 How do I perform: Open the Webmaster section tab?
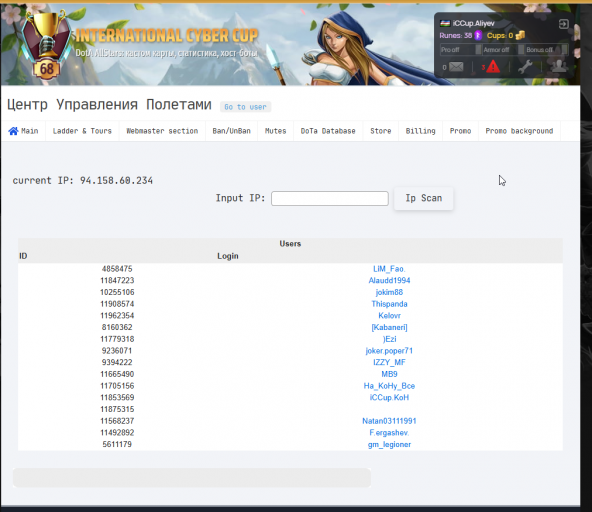click(162, 131)
